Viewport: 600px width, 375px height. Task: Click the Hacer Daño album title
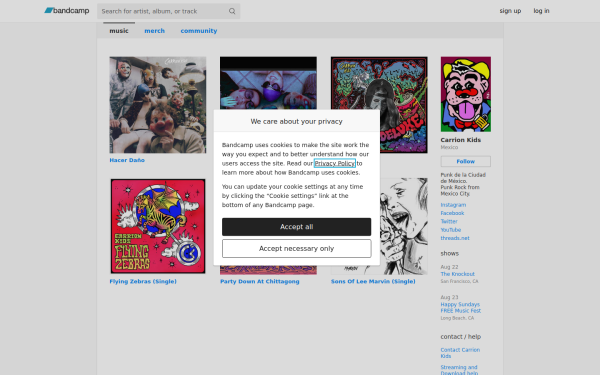point(127,160)
